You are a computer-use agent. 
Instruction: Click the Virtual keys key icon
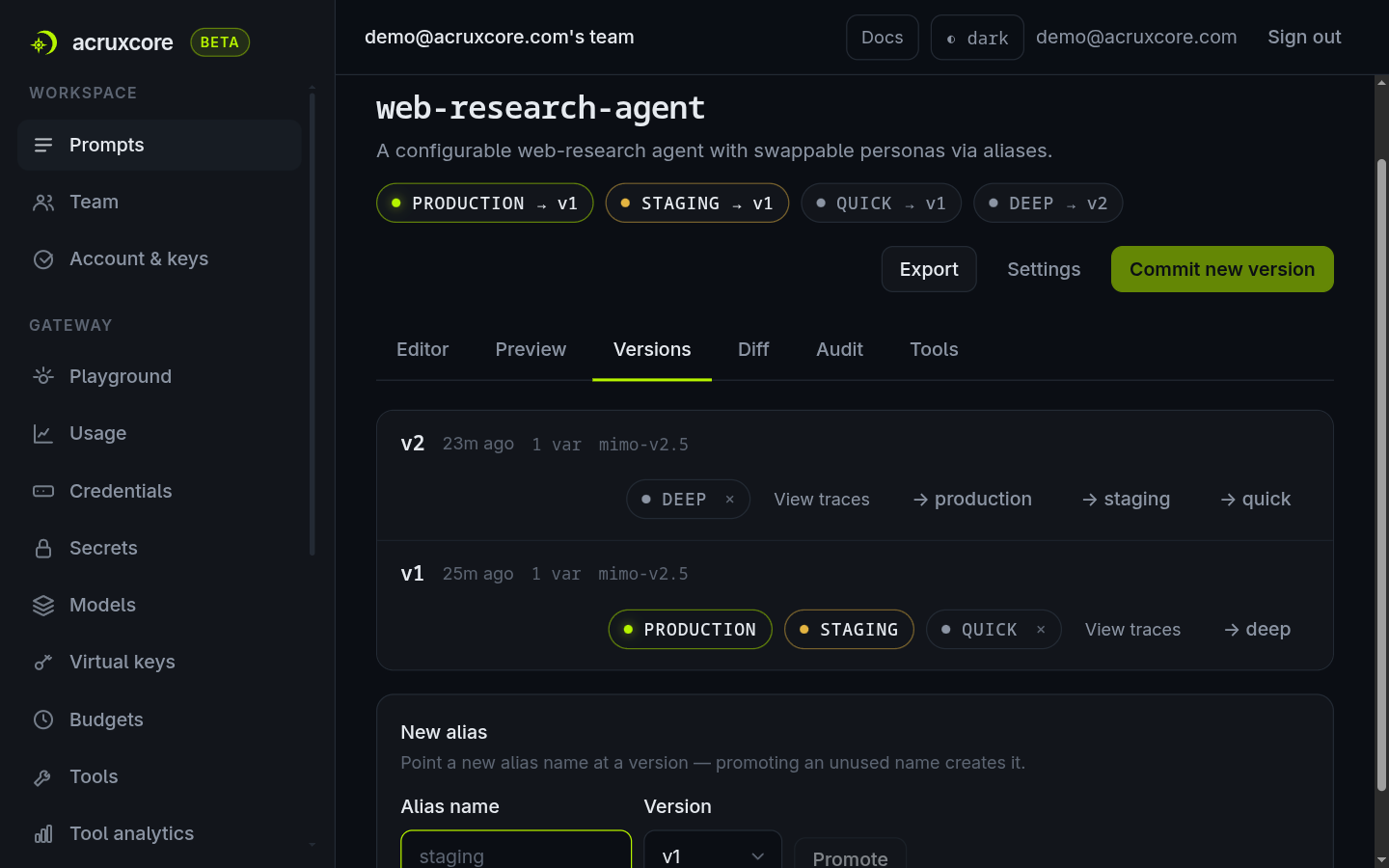43,662
